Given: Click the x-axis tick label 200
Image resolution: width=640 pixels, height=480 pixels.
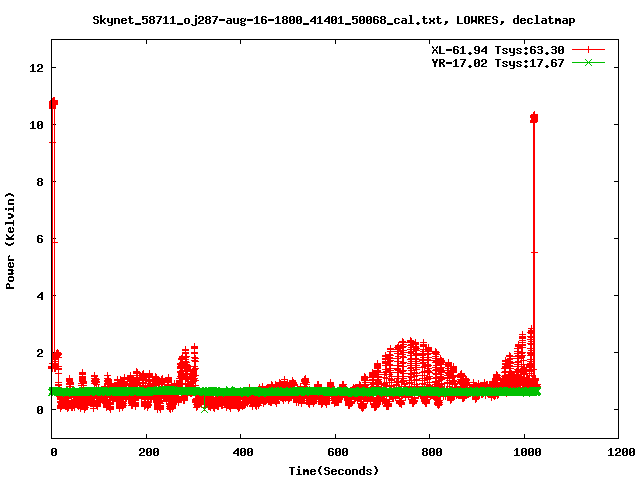Looking at the screenshot, I should pos(149,452).
